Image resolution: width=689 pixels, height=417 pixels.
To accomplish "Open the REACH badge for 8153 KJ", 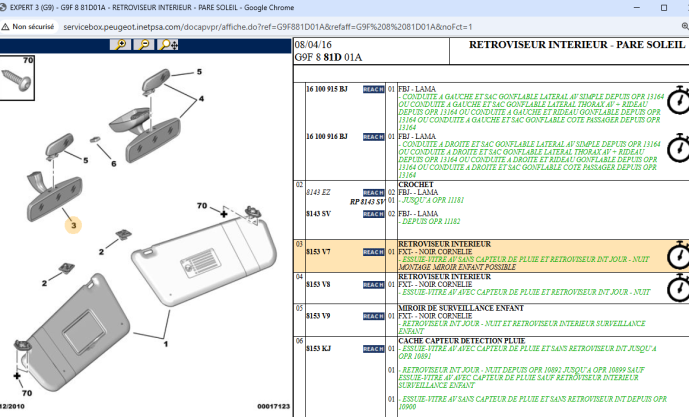I will coord(373,349).
